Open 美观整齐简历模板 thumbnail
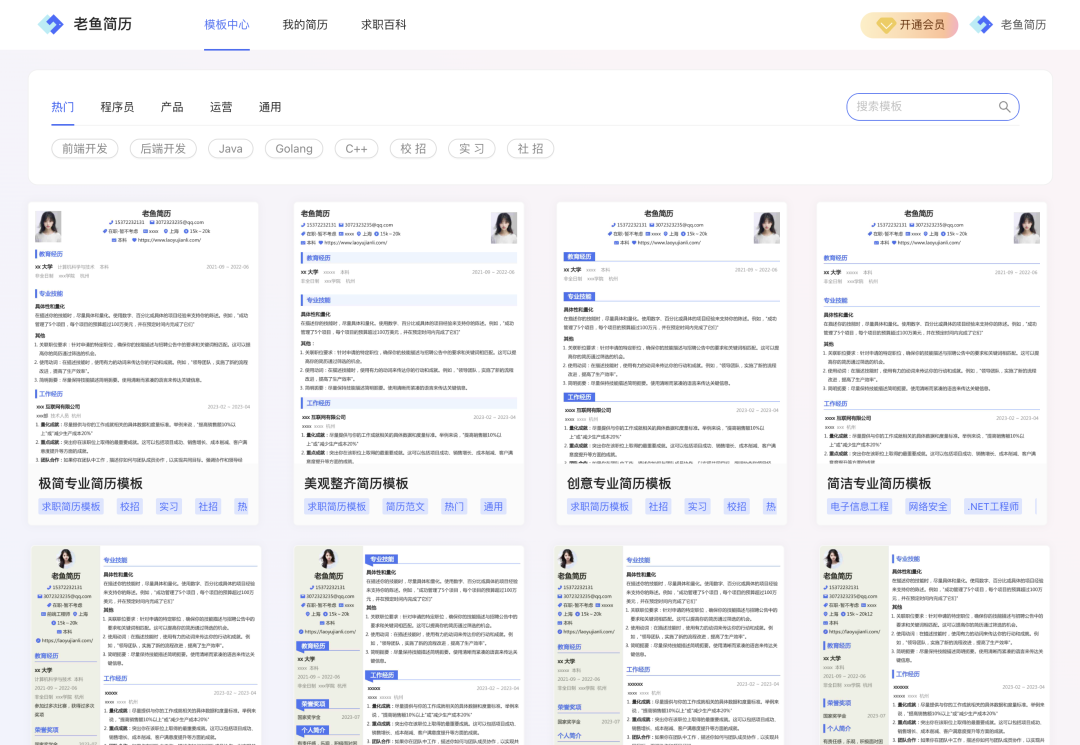This screenshot has height=745, width=1080. 409,334
